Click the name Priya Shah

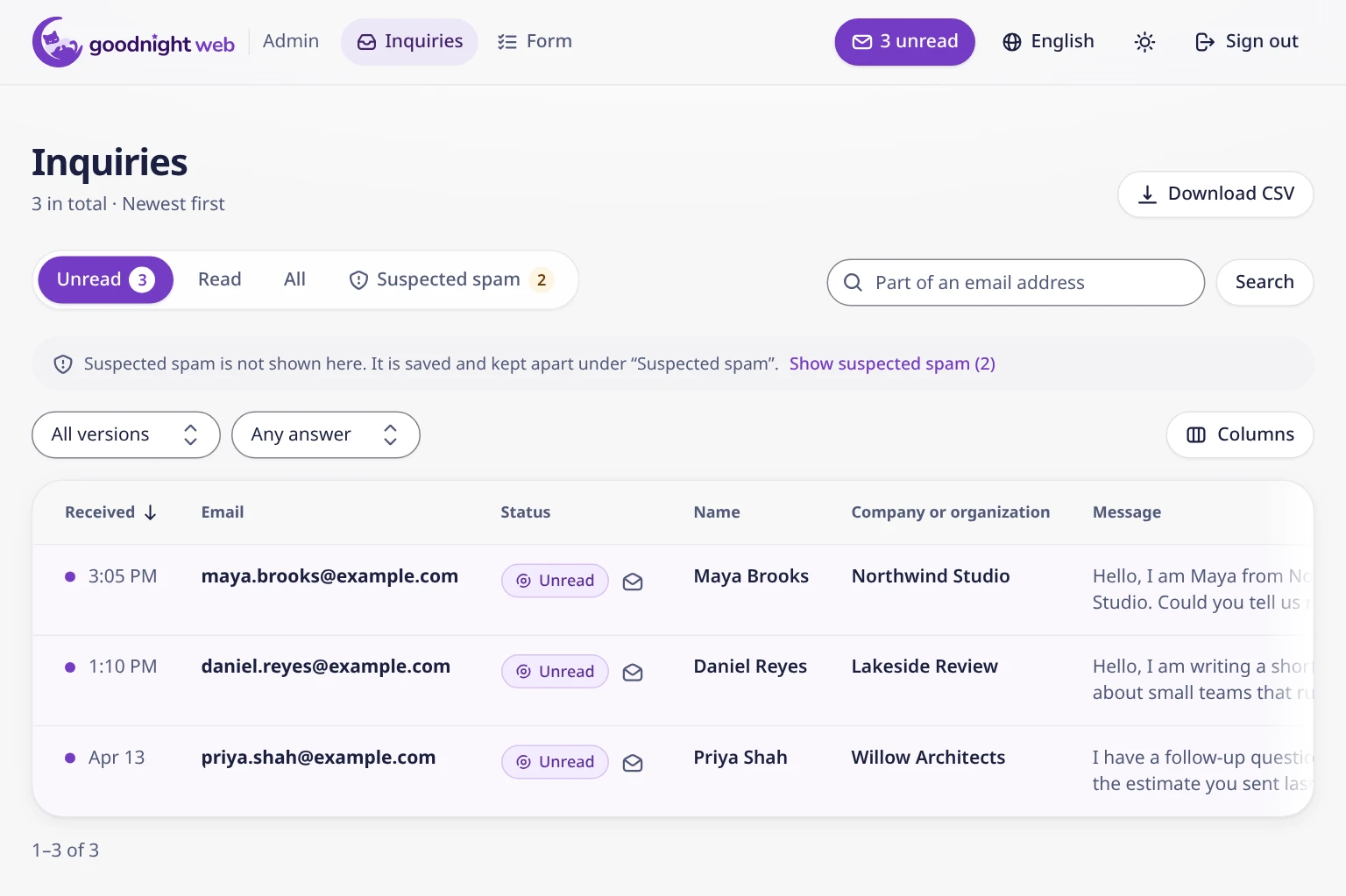click(740, 758)
